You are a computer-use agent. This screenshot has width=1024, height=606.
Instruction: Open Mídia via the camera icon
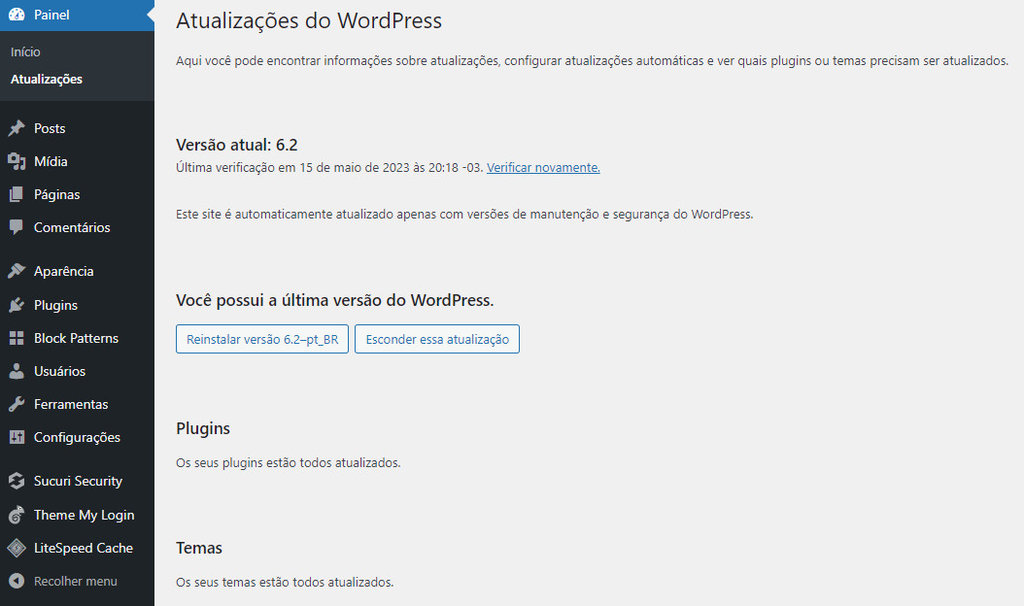point(17,161)
